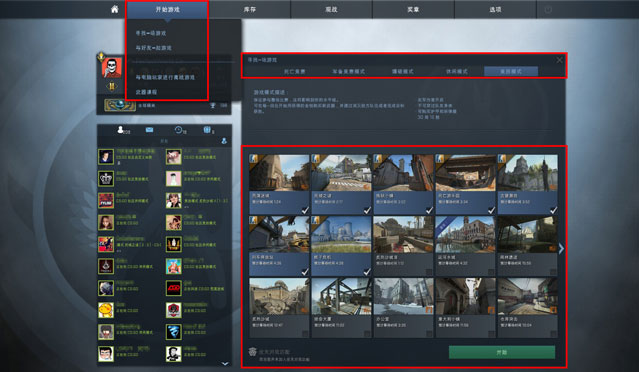Select the 殒命大厦 map thumbnail
639x372 pixels.
point(341,296)
